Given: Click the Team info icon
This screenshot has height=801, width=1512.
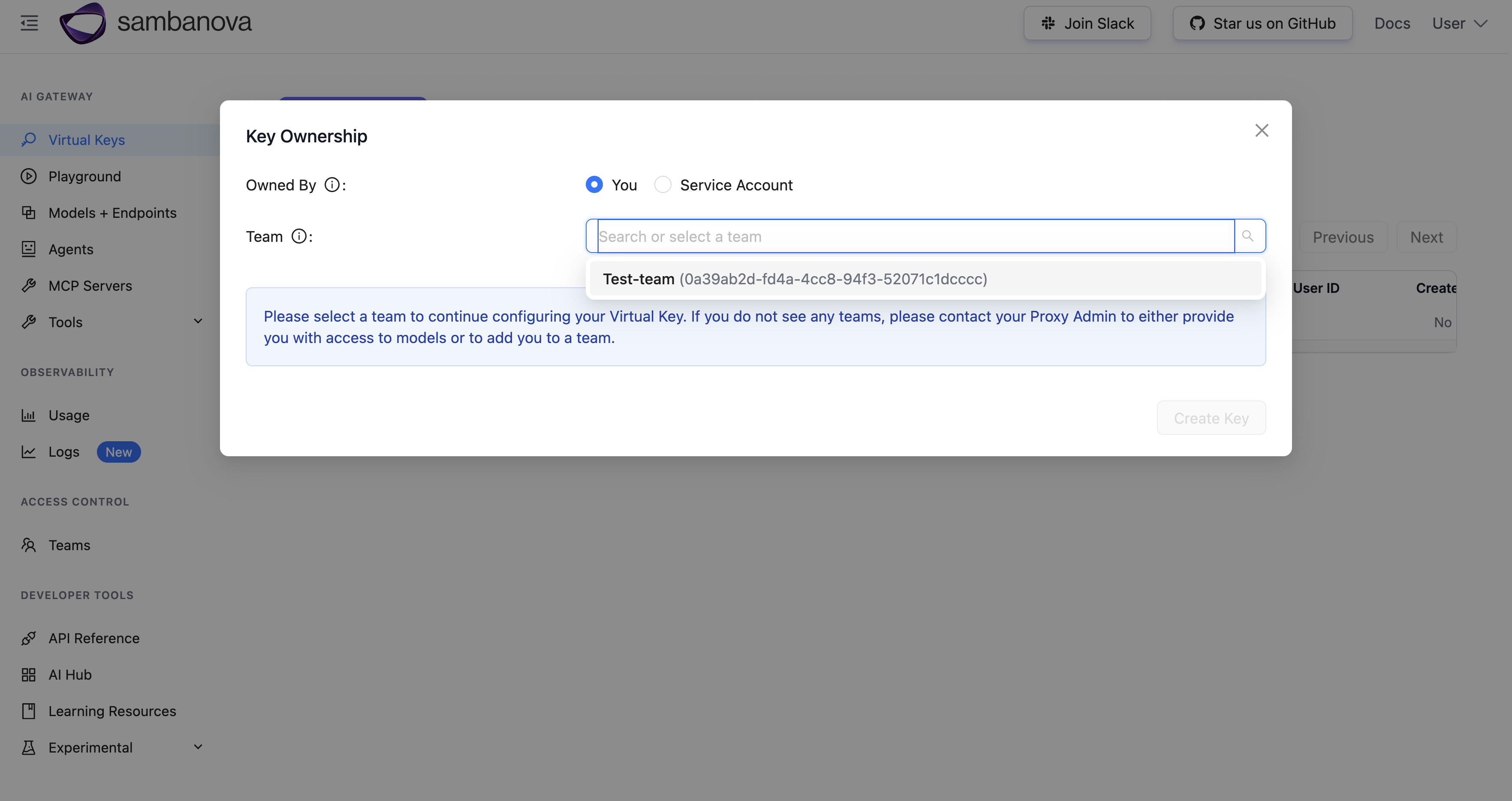Looking at the screenshot, I should pos(299,237).
